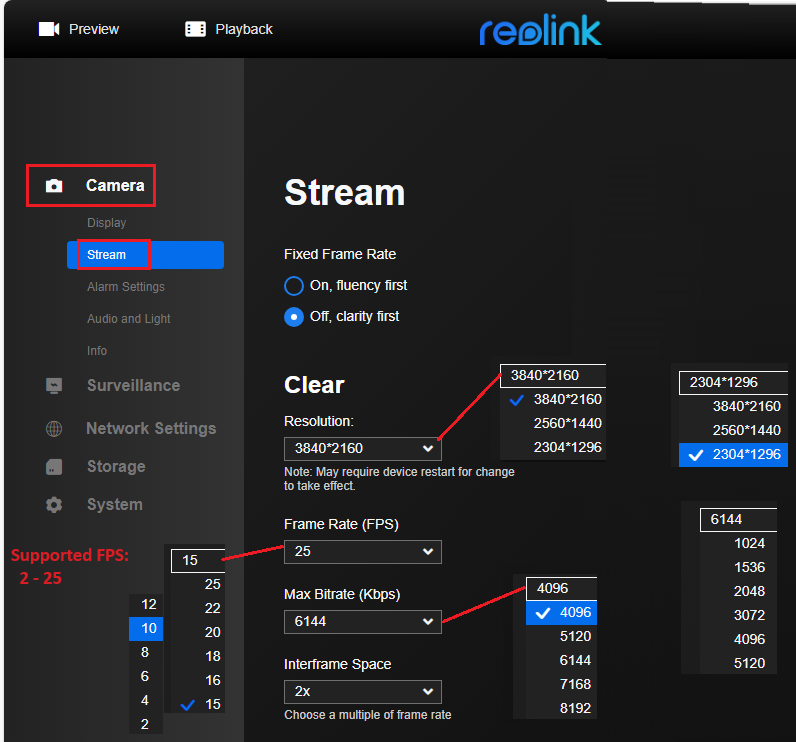The image size is (796, 742).
Task: Expand the Max Bitrate dropdown
Action: (x=362, y=622)
